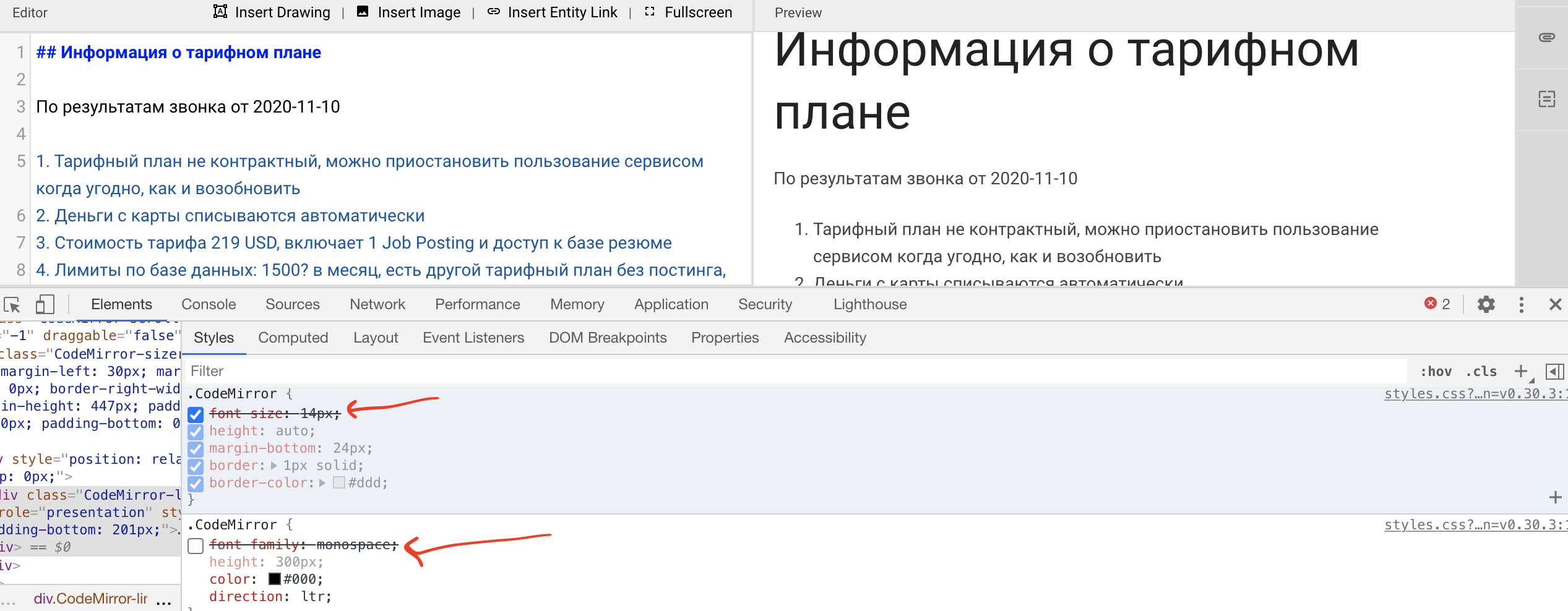Click the Insert Image icon
This screenshot has width=1568, height=611.
click(x=362, y=11)
